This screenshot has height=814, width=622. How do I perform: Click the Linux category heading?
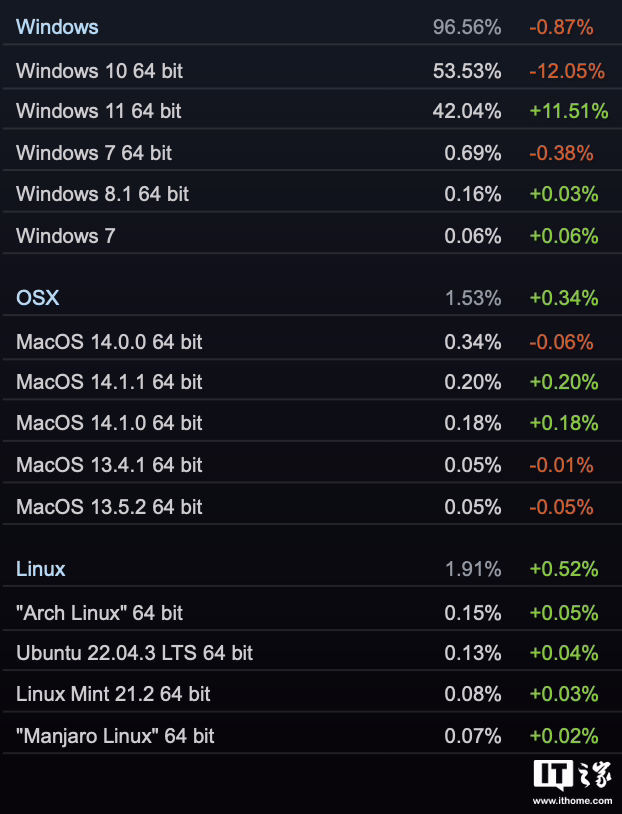[x=40, y=569]
